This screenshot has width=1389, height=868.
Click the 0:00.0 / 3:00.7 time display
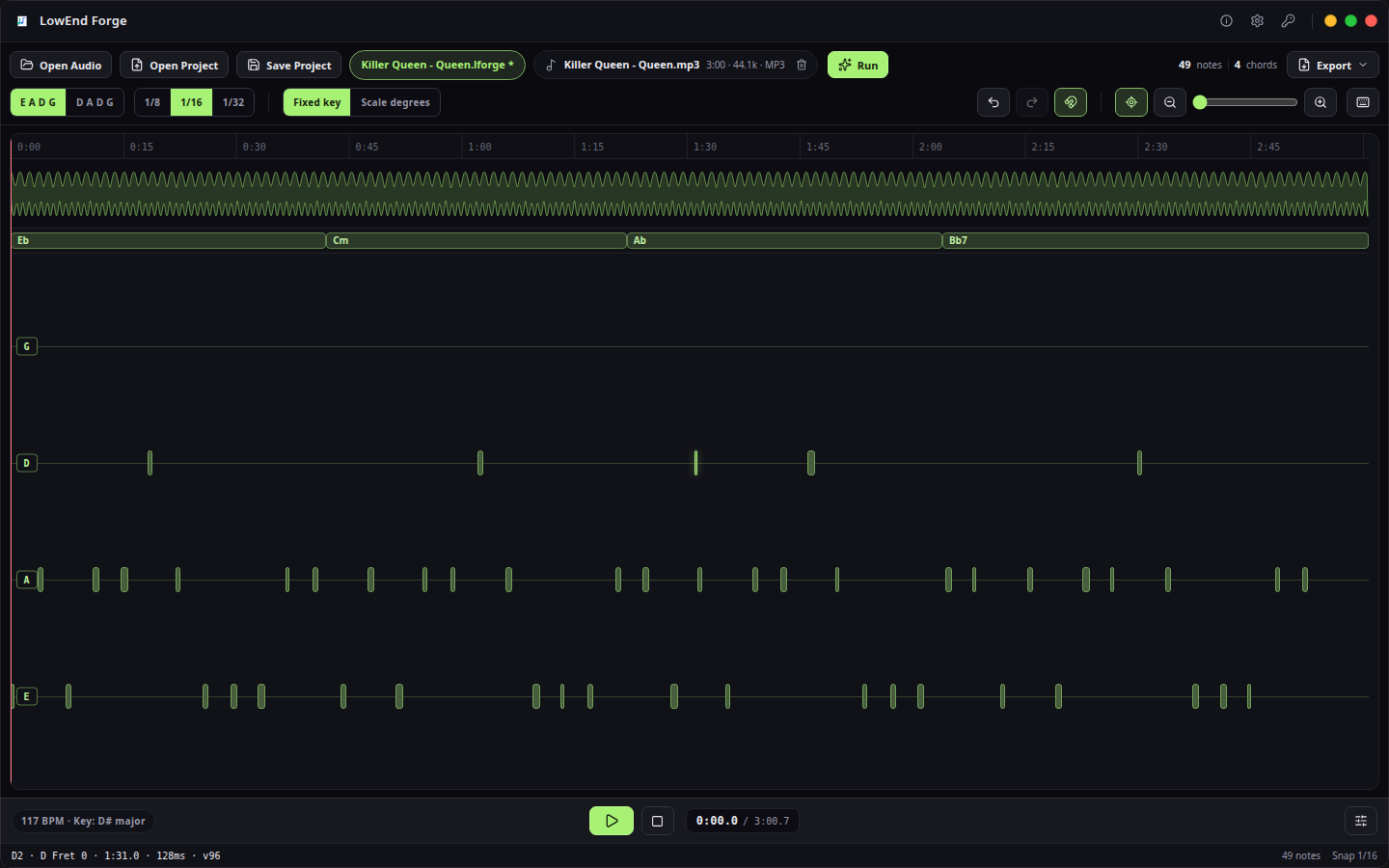click(743, 821)
